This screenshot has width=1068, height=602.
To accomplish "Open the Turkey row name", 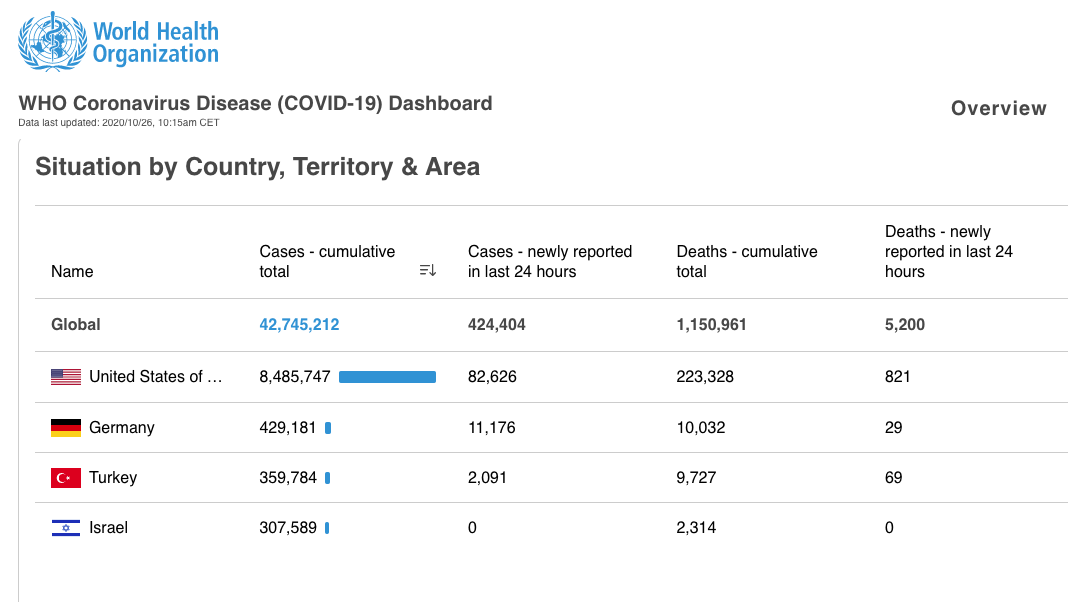I will pyautogui.click(x=113, y=477).
